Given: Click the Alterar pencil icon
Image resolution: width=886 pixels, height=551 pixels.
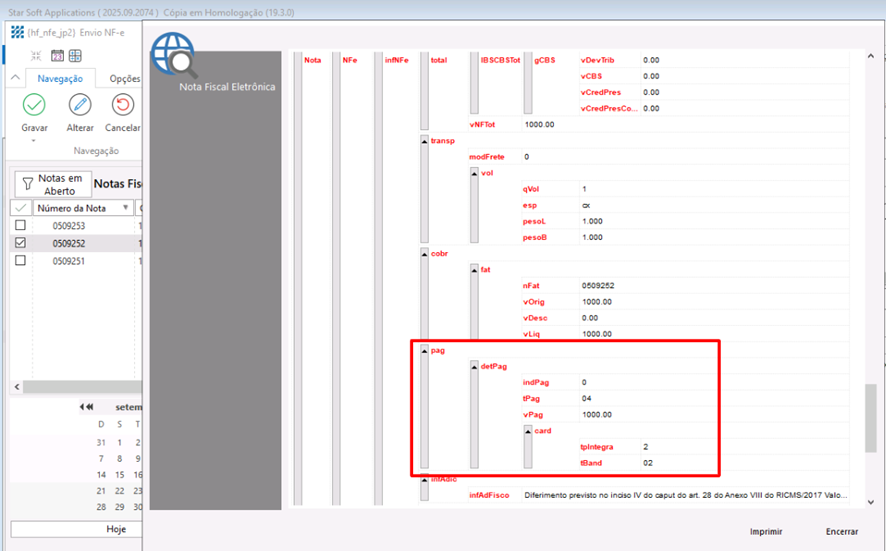Looking at the screenshot, I should [80, 105].
